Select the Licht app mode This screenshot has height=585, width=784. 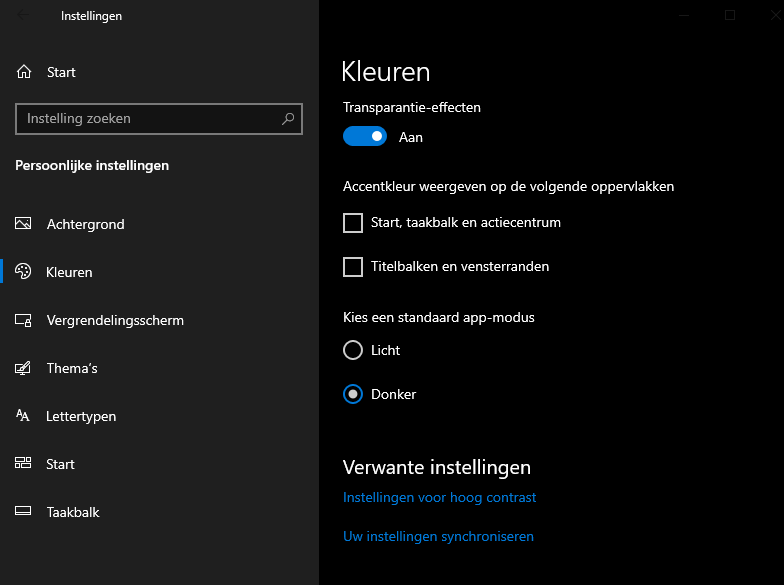353,350
